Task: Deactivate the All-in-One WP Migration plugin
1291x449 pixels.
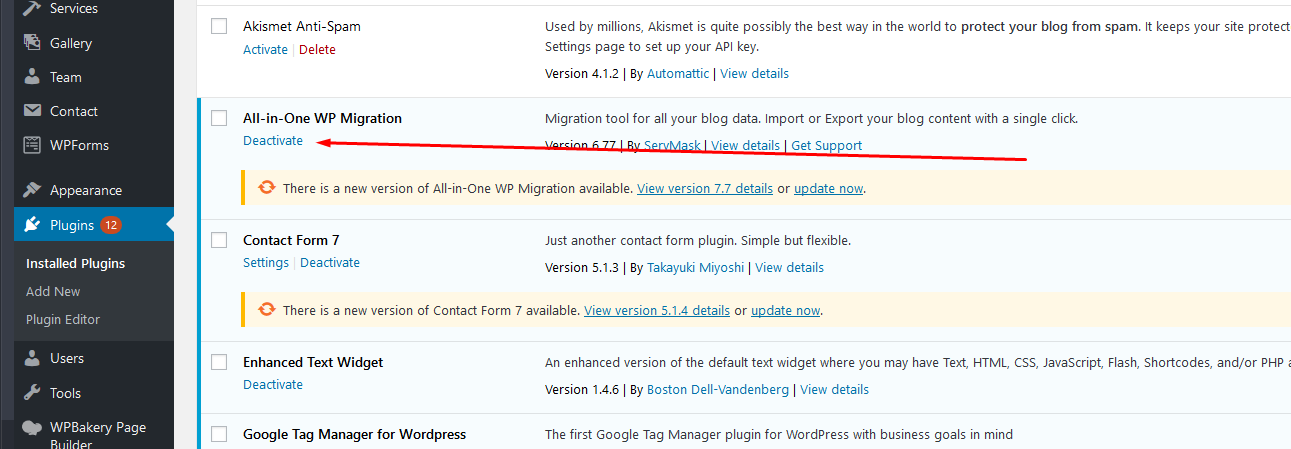Action: 272,141
